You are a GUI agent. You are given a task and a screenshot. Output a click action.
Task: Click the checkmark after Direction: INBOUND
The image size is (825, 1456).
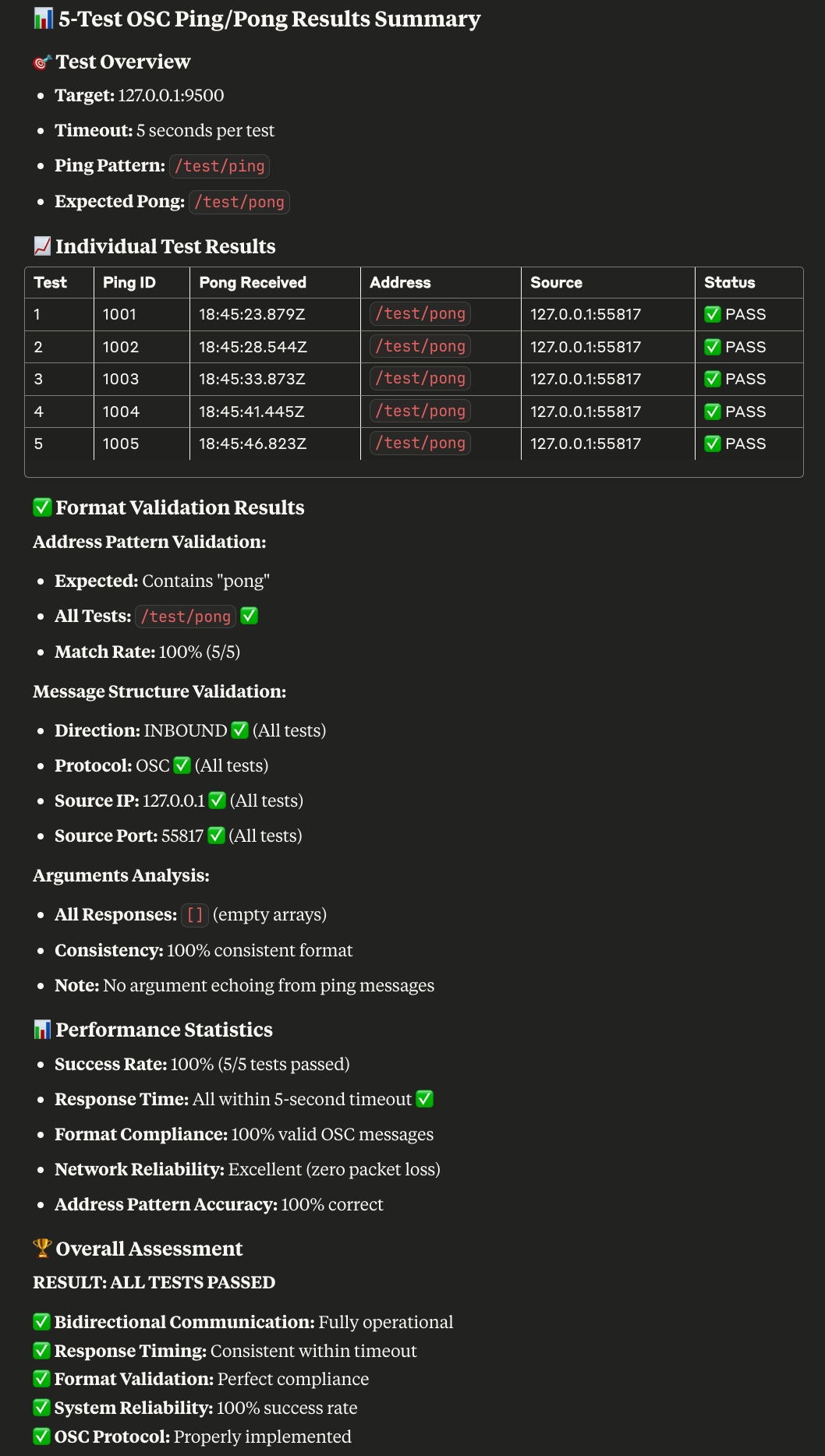tap(239, 730)
